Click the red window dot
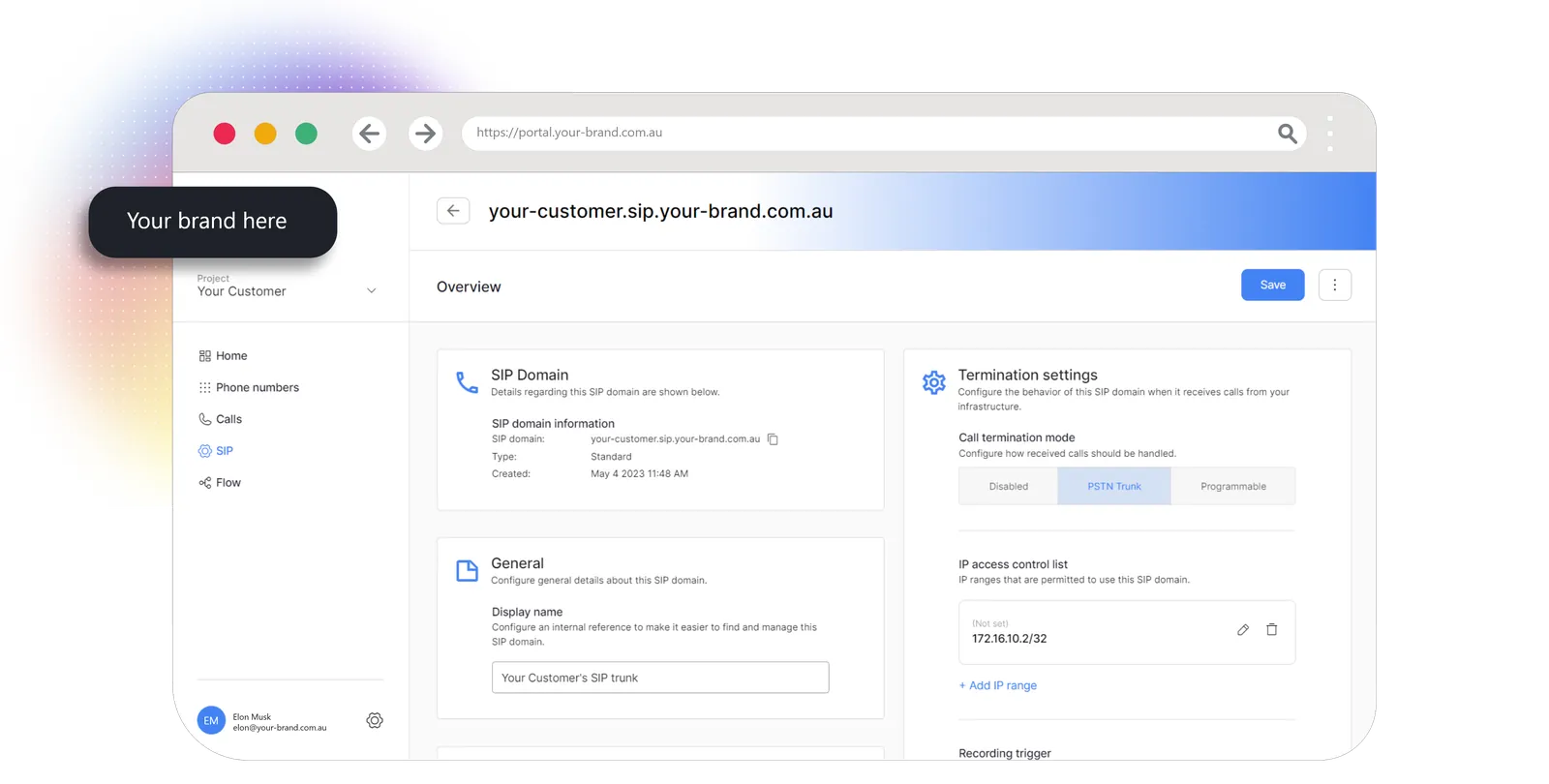Image resolution: width=1549 pixels, height=784 pixels. click(x=225, y=134)
